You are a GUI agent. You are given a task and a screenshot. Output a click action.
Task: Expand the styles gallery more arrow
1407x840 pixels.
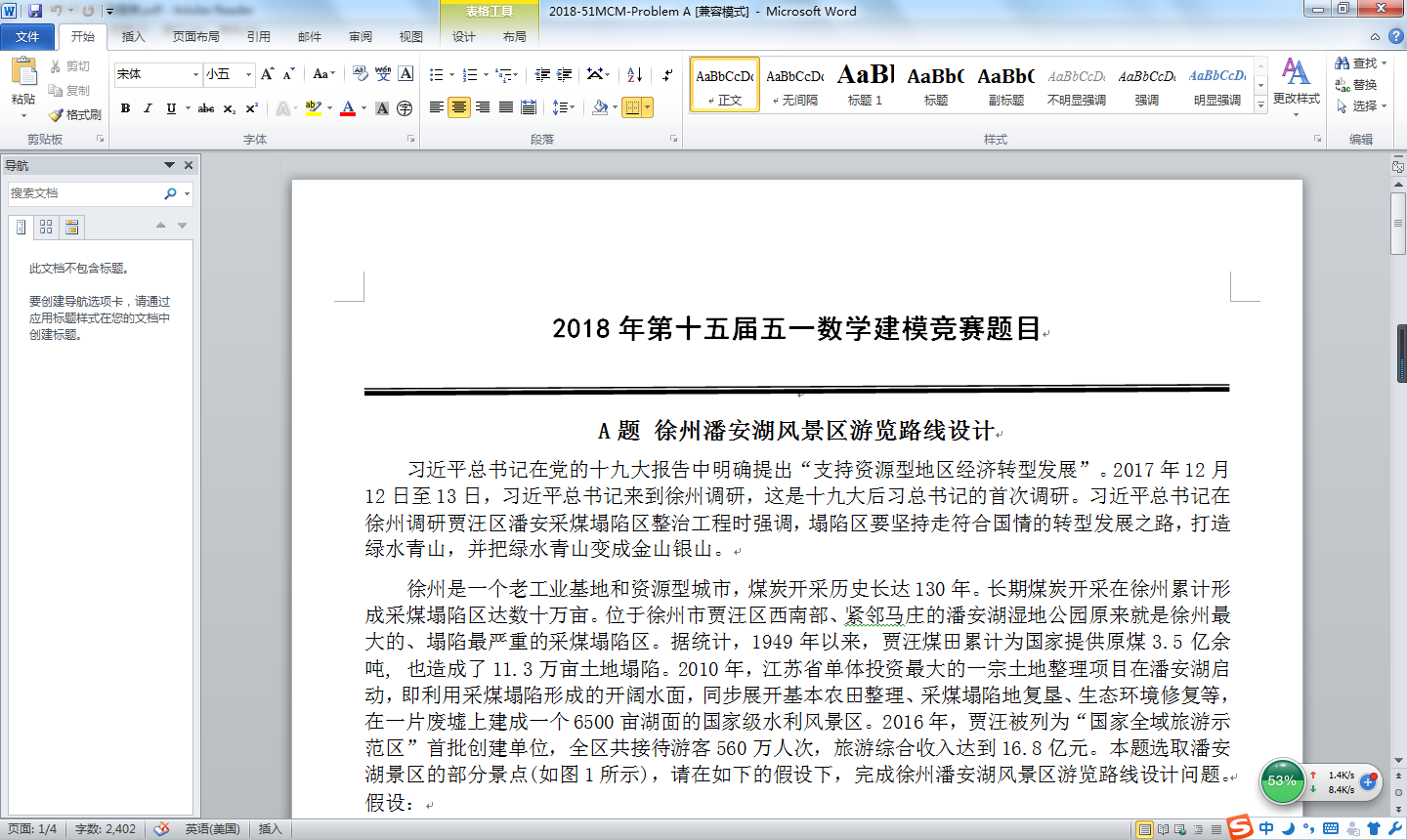(x=1260, y=103)
